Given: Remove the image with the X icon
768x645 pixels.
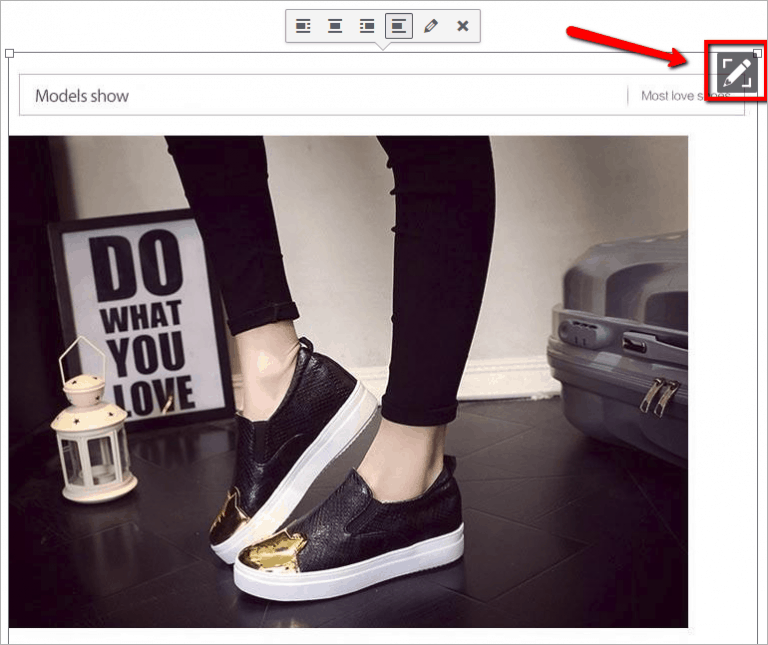Looking at the screenshot, I should pyautogui.click(x=463, y=26).
